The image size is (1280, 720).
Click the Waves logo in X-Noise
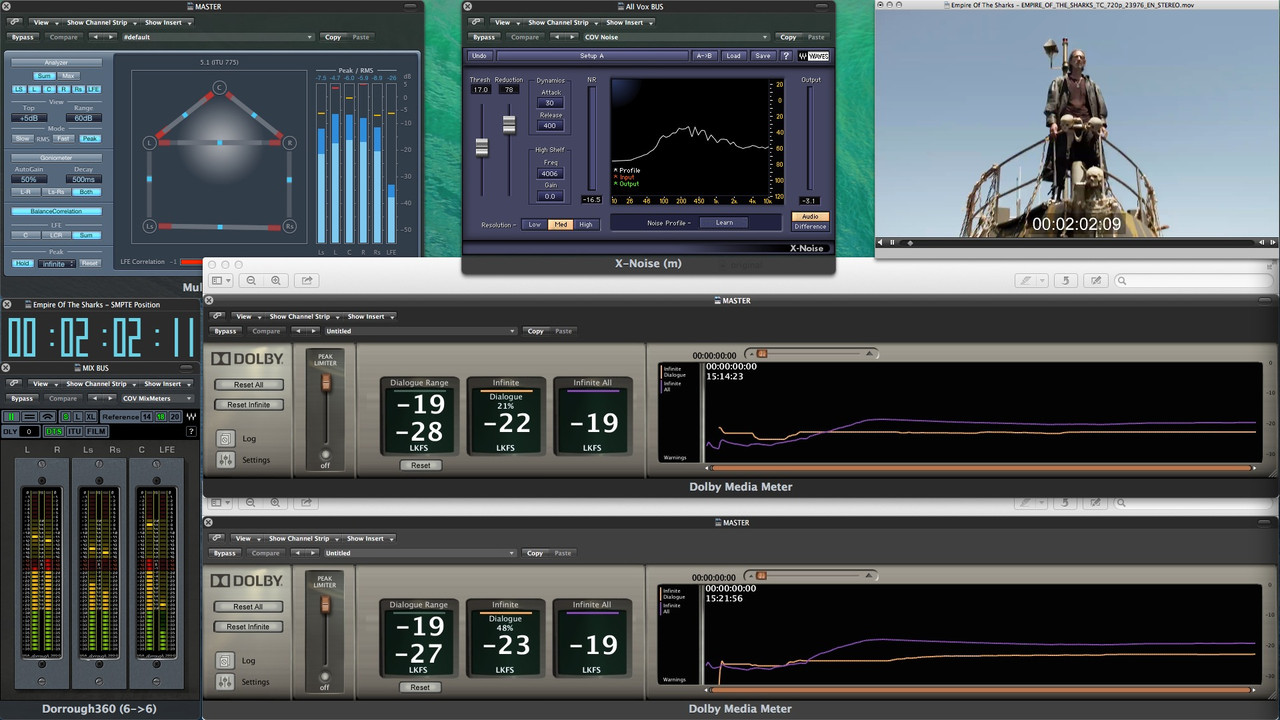(813, 56)
